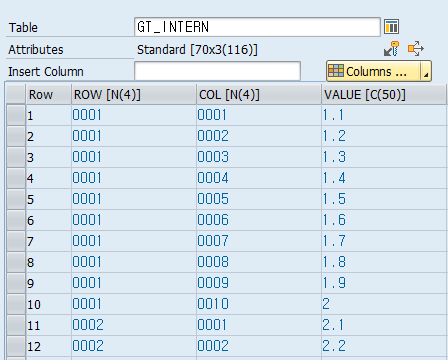
Task: Select row 11 using its row selector
Action: (16, 325)
